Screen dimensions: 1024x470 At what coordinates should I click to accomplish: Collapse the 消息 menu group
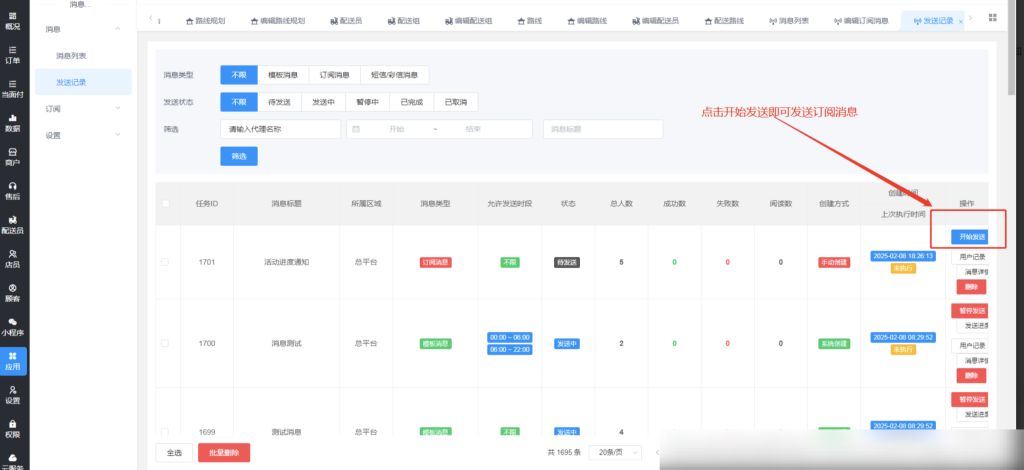(118, 30)
